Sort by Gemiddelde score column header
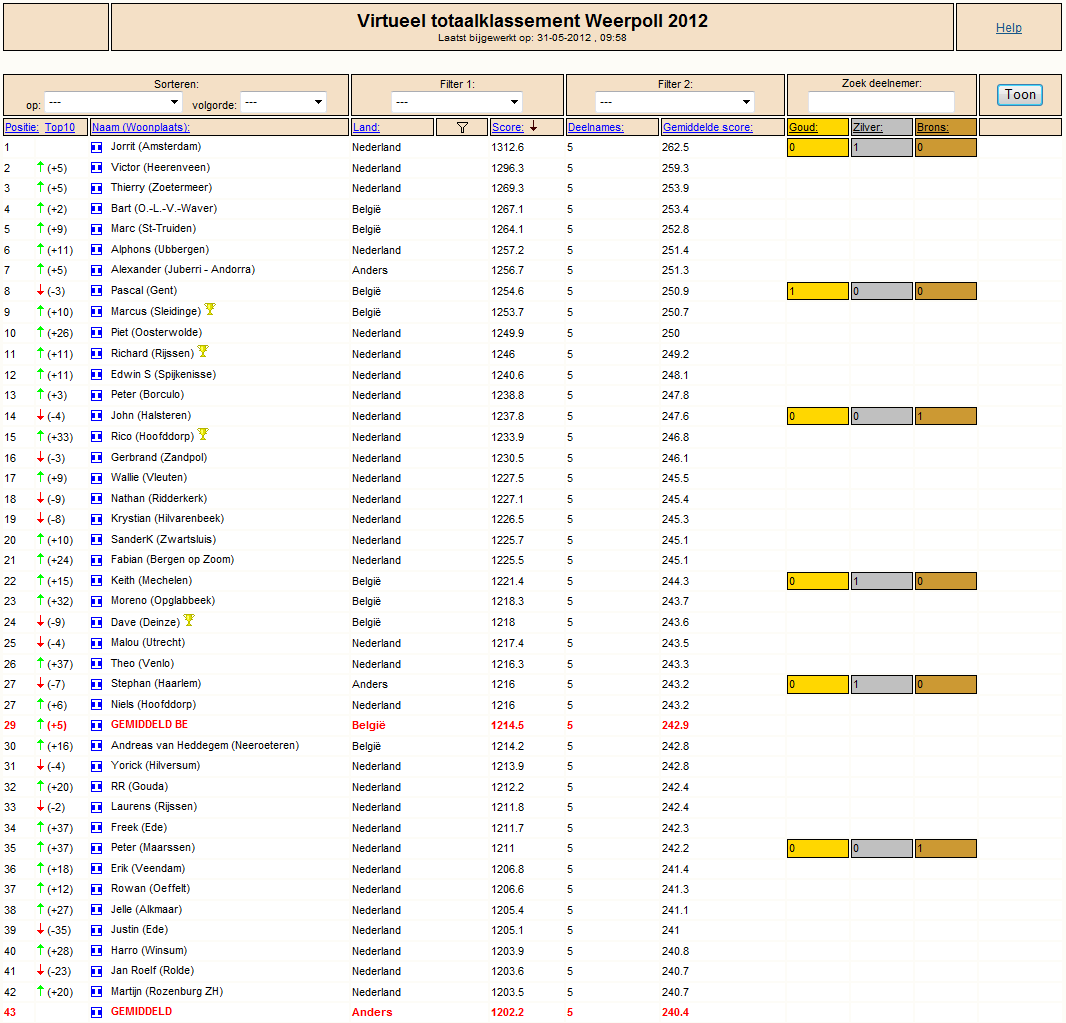Image resolution: width=1066 pixels, height=1023 pixels. (708, 127)
